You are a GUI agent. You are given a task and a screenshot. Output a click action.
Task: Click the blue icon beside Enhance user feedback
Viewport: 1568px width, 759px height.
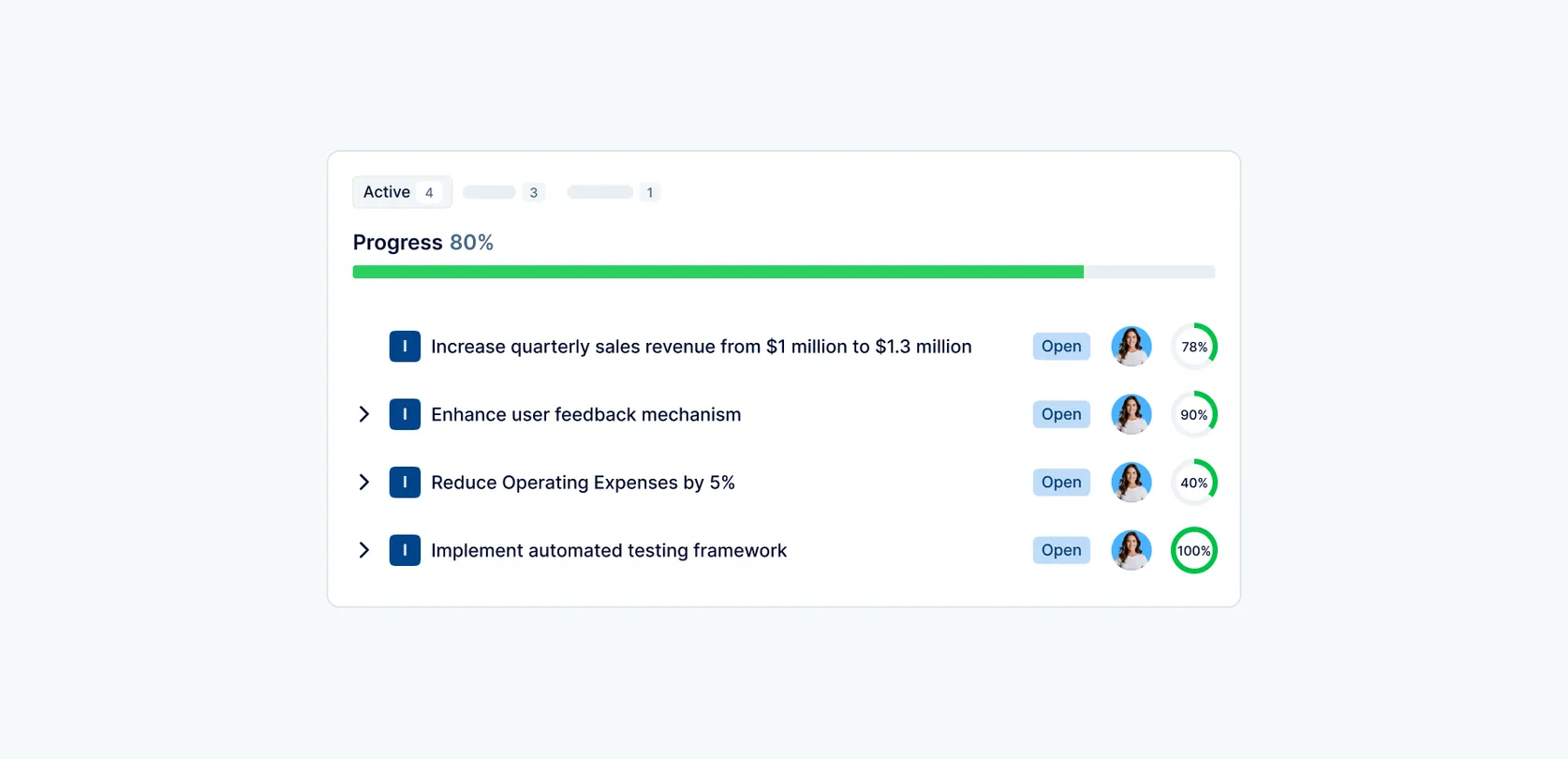tap(405, 414)
